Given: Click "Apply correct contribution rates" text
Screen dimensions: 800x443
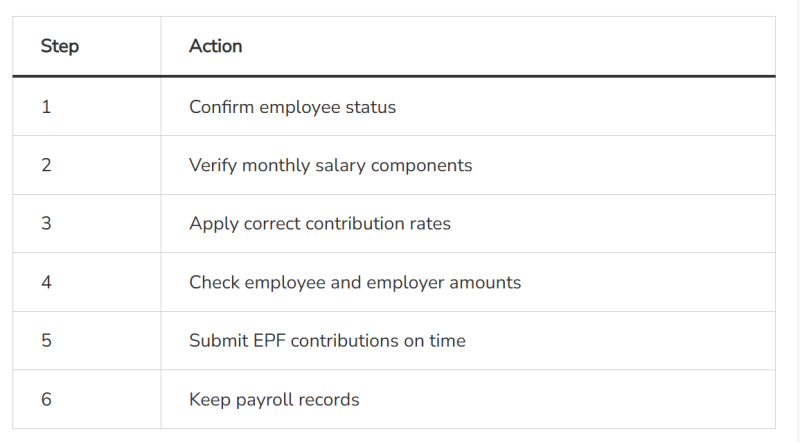Looking at the screenshot, I should (x=320, y=223).
